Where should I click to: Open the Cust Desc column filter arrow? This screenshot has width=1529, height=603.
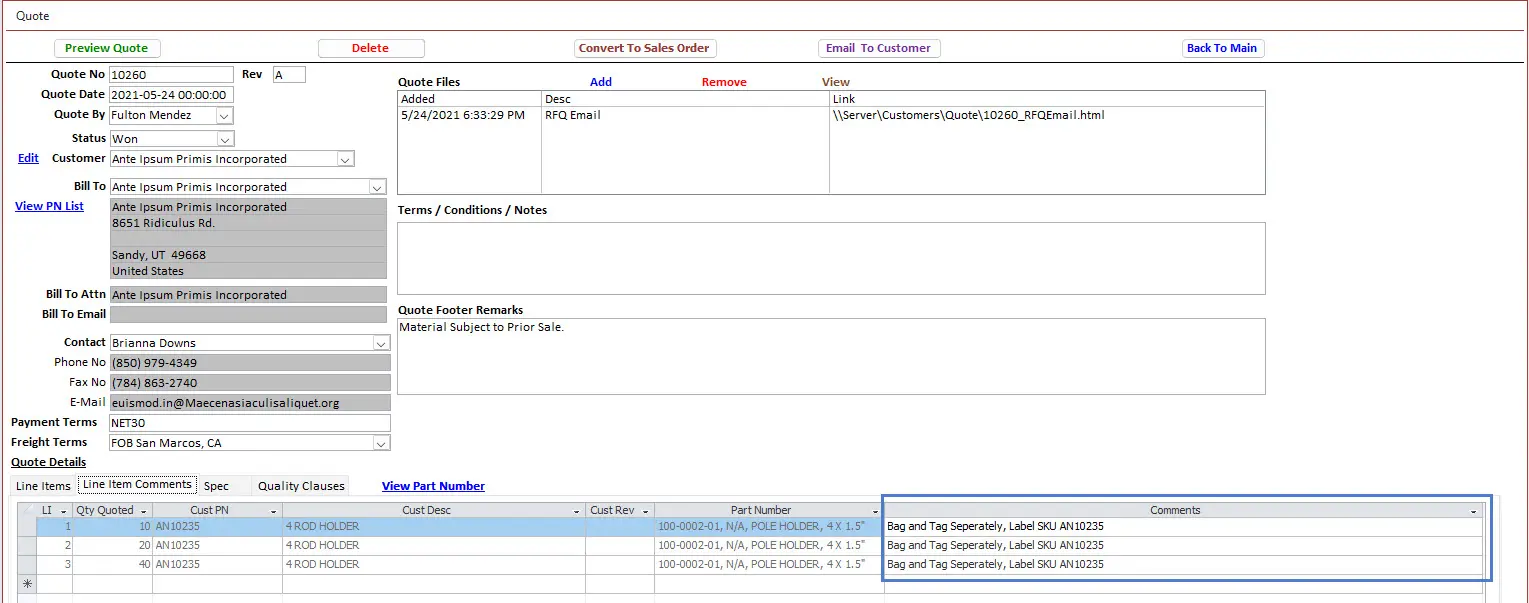point(577,511)
